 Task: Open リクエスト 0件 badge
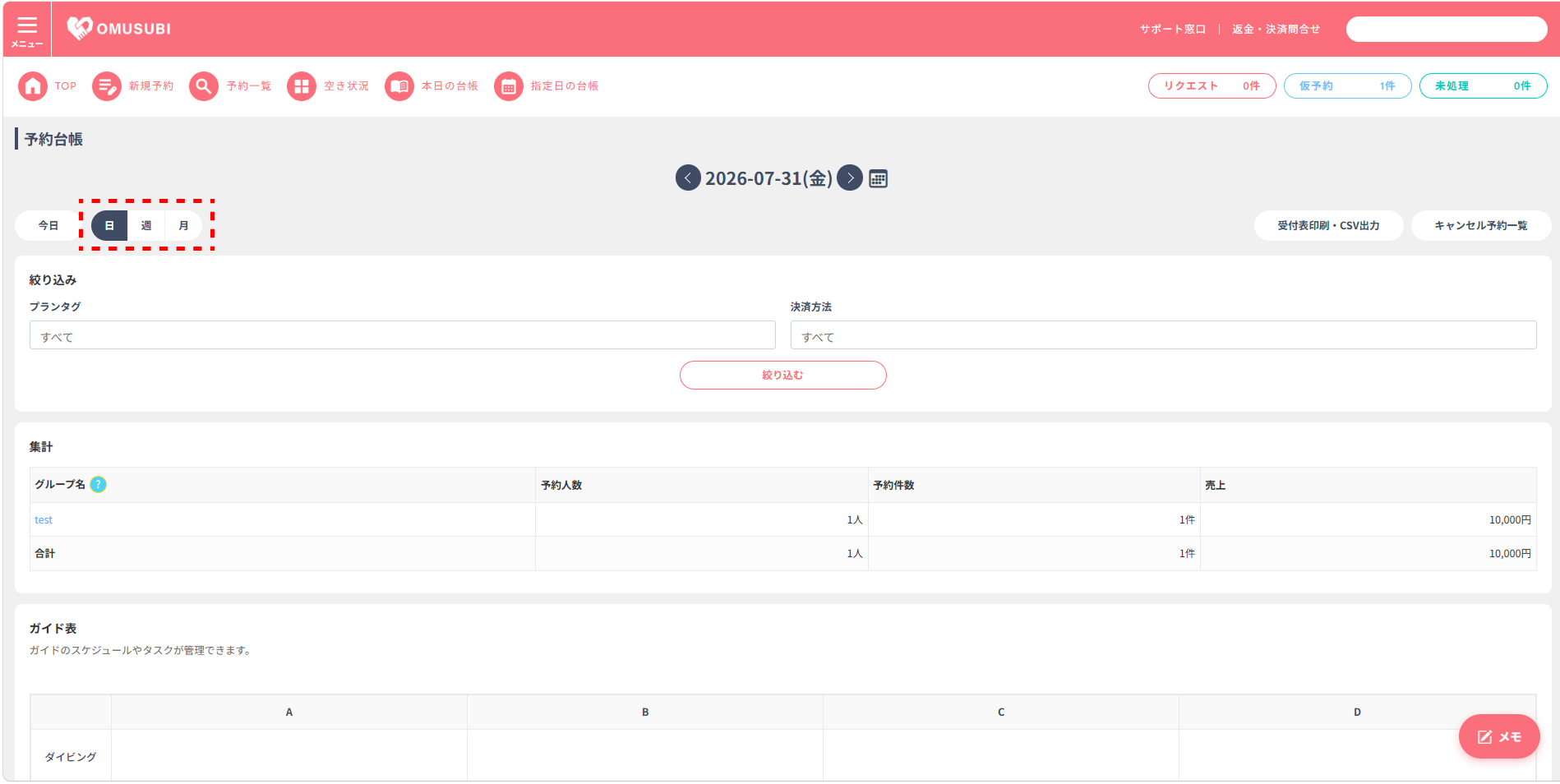click(1212, 85)
